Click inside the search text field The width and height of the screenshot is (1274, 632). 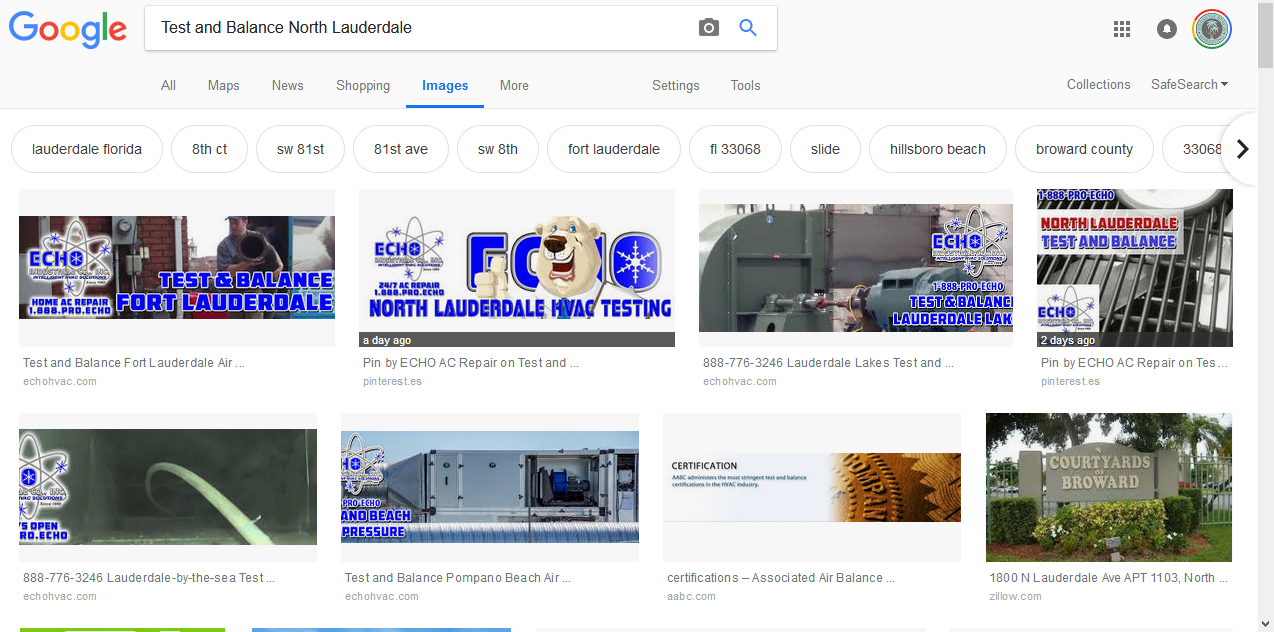coord(420,28)
